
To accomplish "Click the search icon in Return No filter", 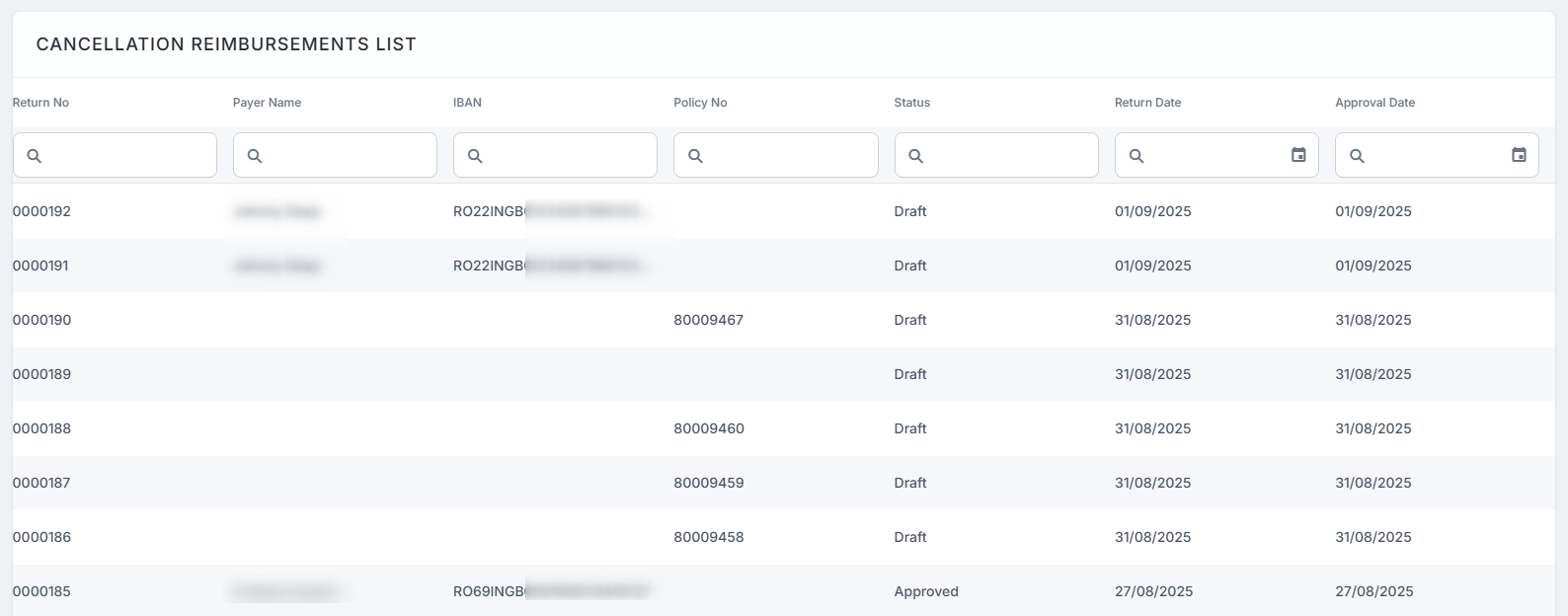I will (x=35, y=156).
